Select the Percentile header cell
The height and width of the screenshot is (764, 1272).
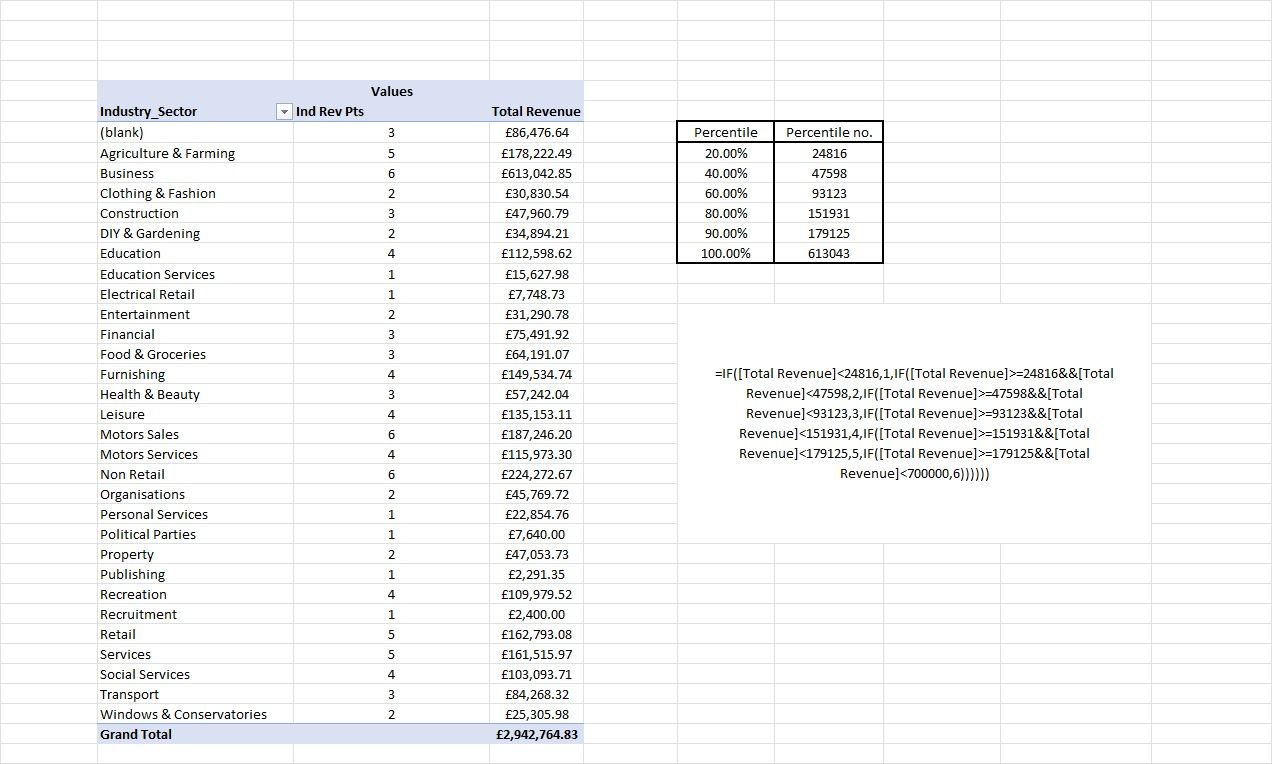point(726,132)
